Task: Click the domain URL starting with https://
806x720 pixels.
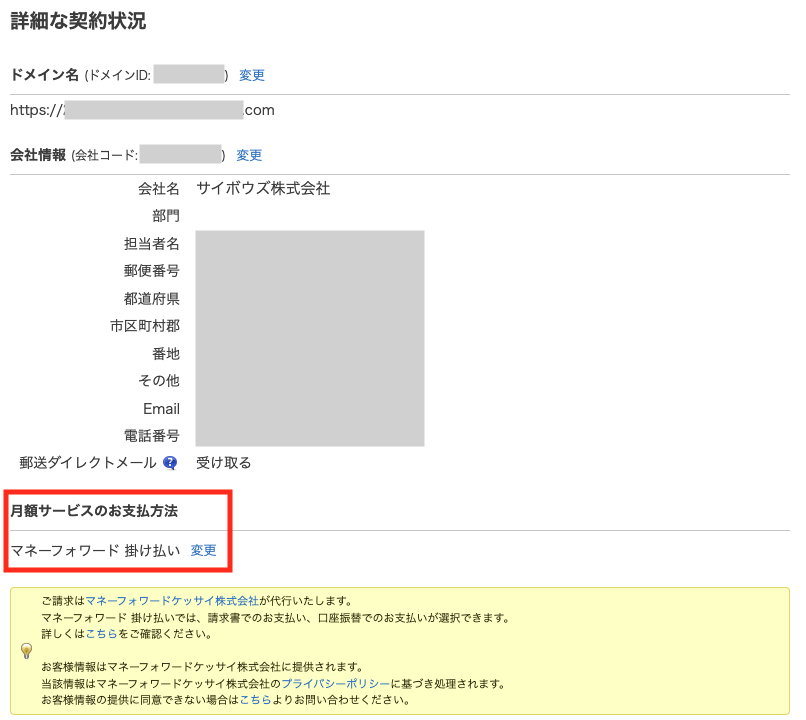Action: pos(142,110)
